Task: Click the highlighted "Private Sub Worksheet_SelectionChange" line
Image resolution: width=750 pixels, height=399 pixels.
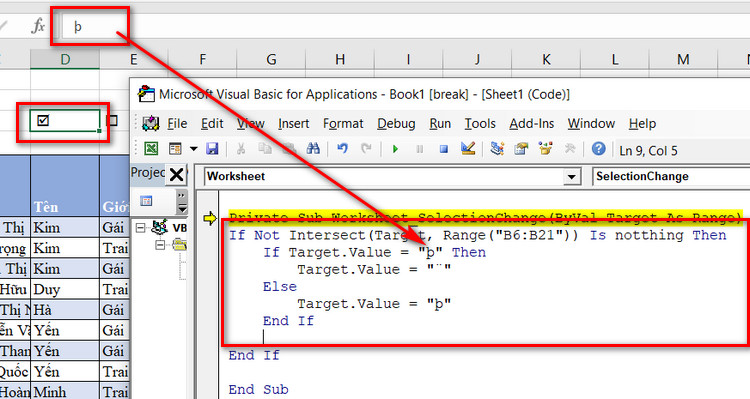Action: [x=485, y=218]
